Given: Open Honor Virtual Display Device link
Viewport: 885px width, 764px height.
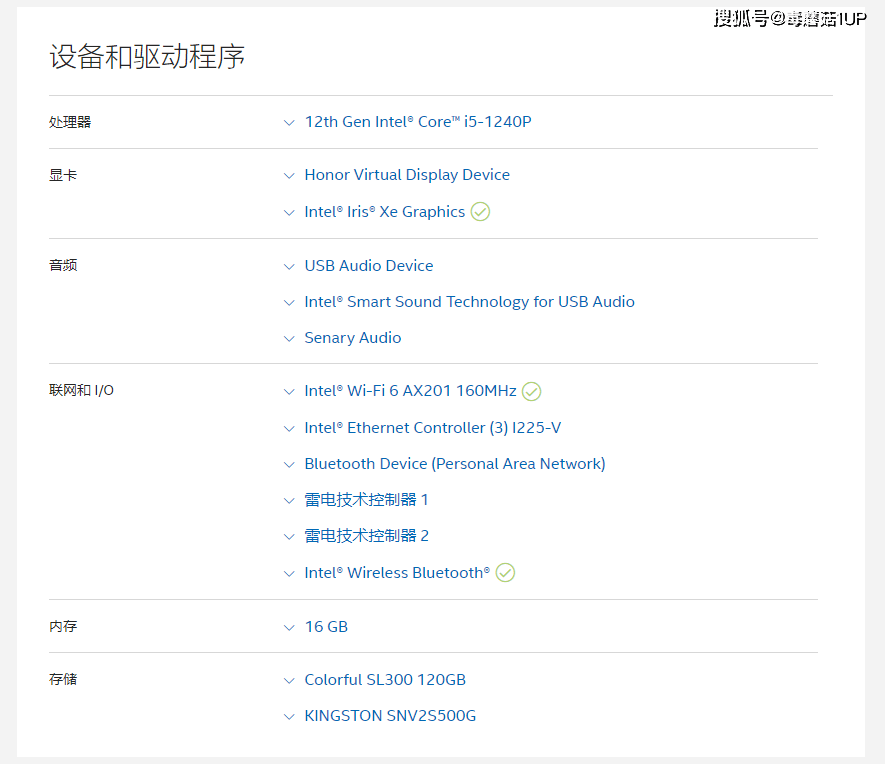Looking at the screenshot, I should (407, 175).
